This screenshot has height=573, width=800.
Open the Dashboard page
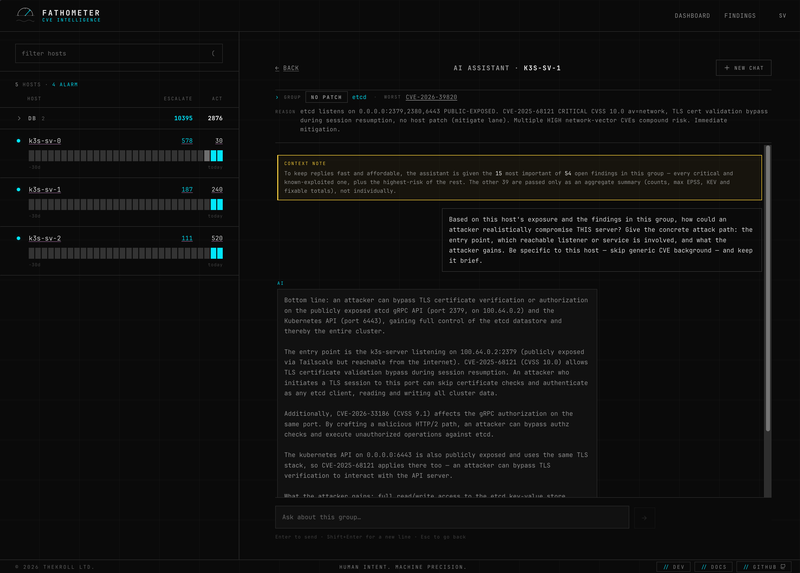click(x=692, y=16)
